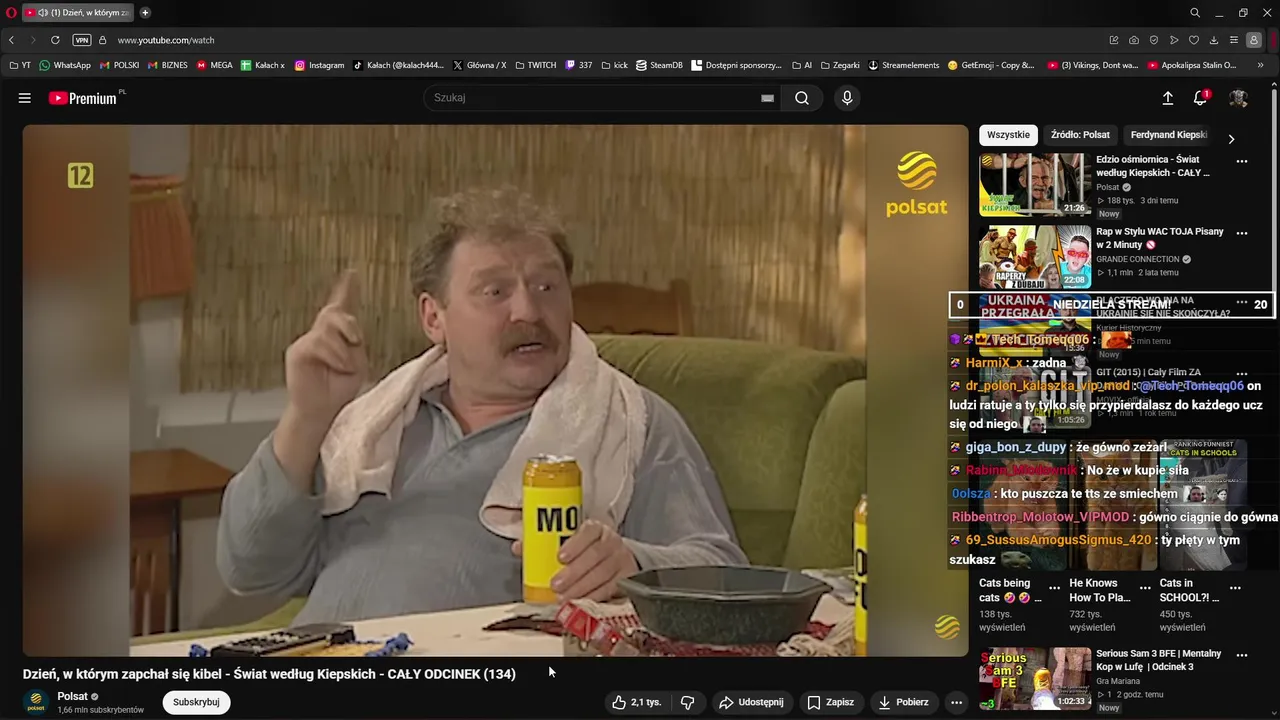Click the YouTube address bar URL
Screen dimensions: 1280x720
click(x=166, y=40)
